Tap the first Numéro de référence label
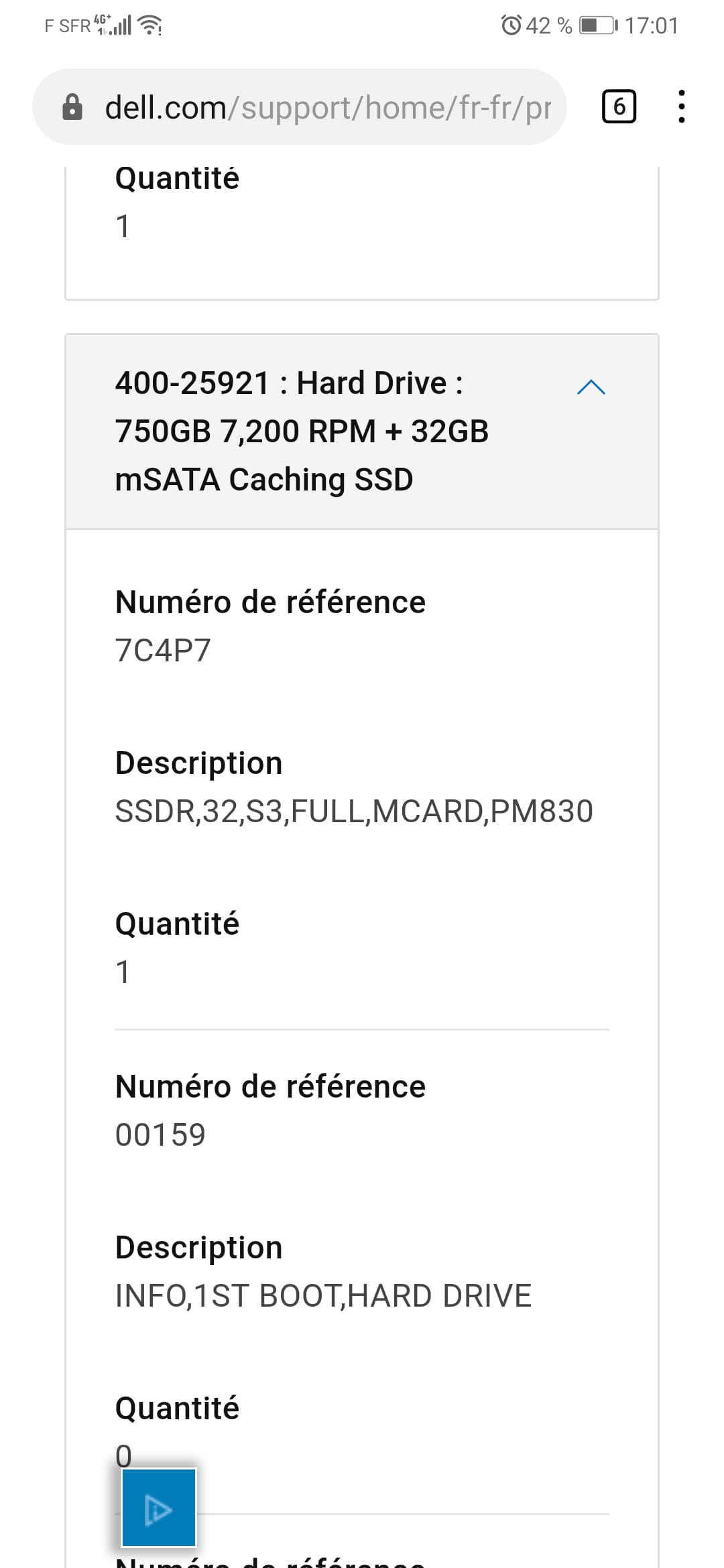The height and width of the screenshot is (1568, 724). 270,602
